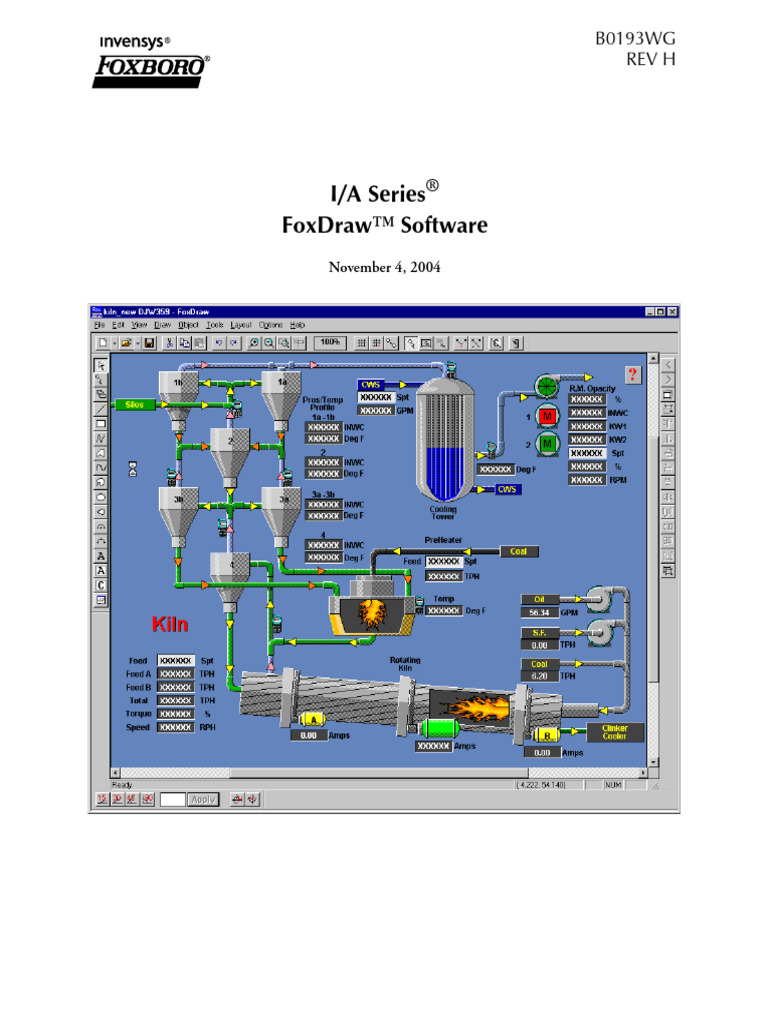This screenshot has width=768, height=1024.
Task: Open the File menu
Action: (99, 325)
